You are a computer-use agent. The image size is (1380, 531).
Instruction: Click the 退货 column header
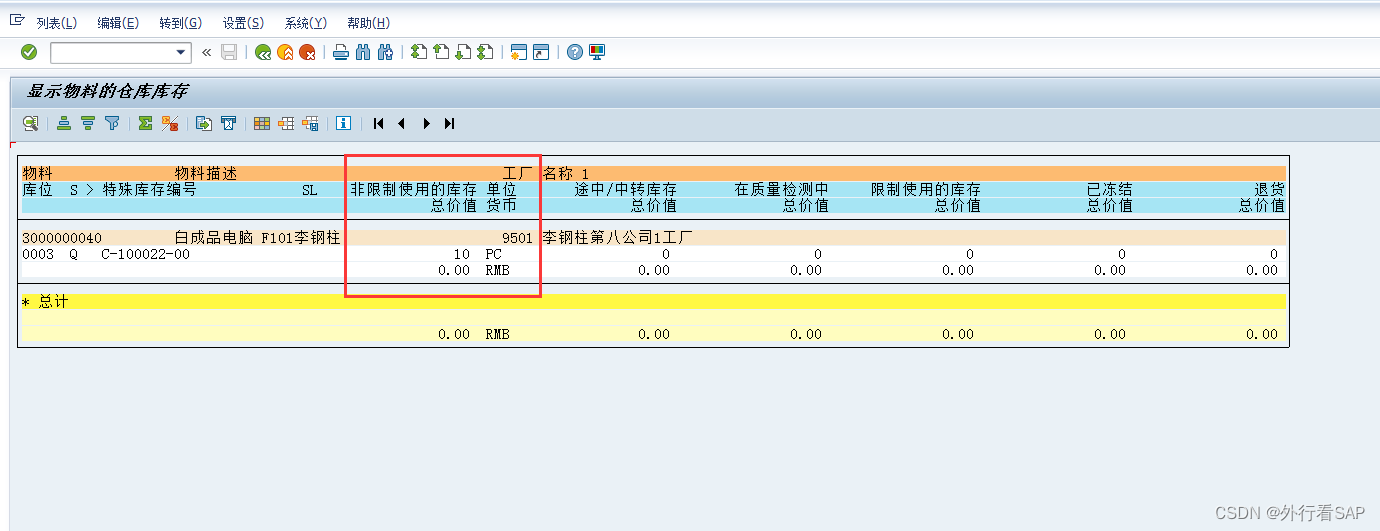pyautogui.click(x=1270, y=189)
